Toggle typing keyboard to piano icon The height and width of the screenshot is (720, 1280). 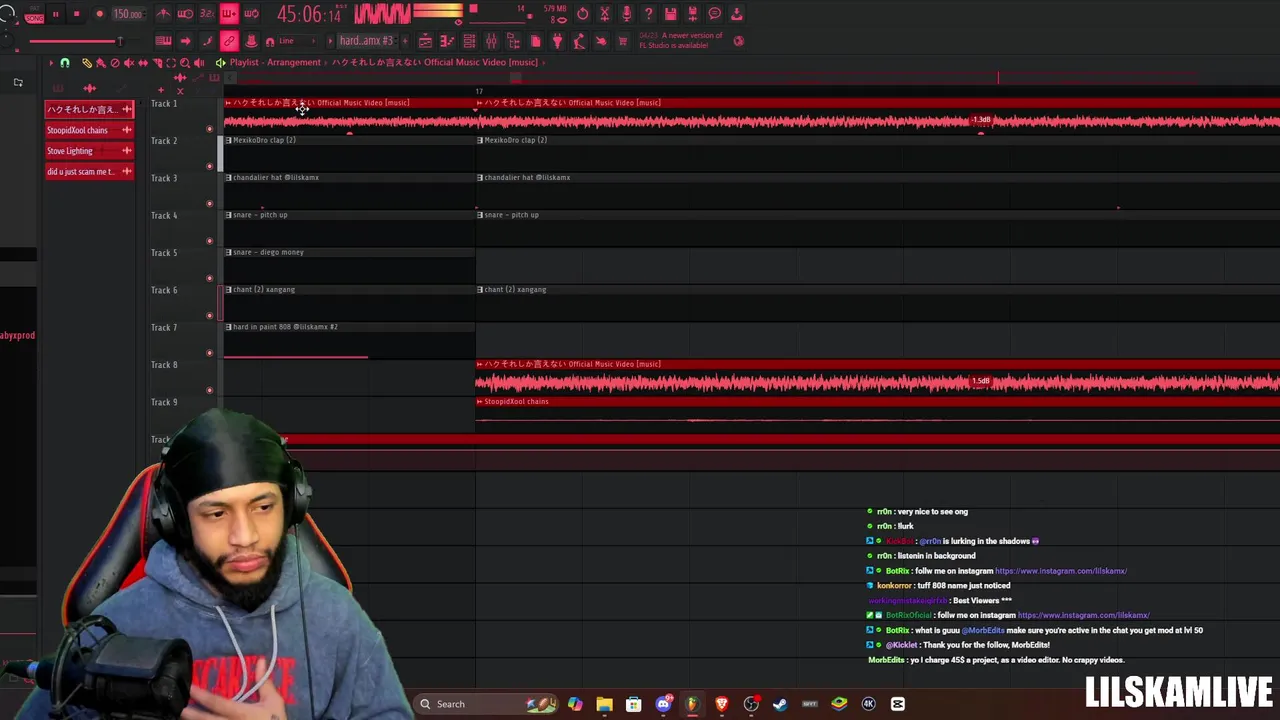[x=163, y=41]
